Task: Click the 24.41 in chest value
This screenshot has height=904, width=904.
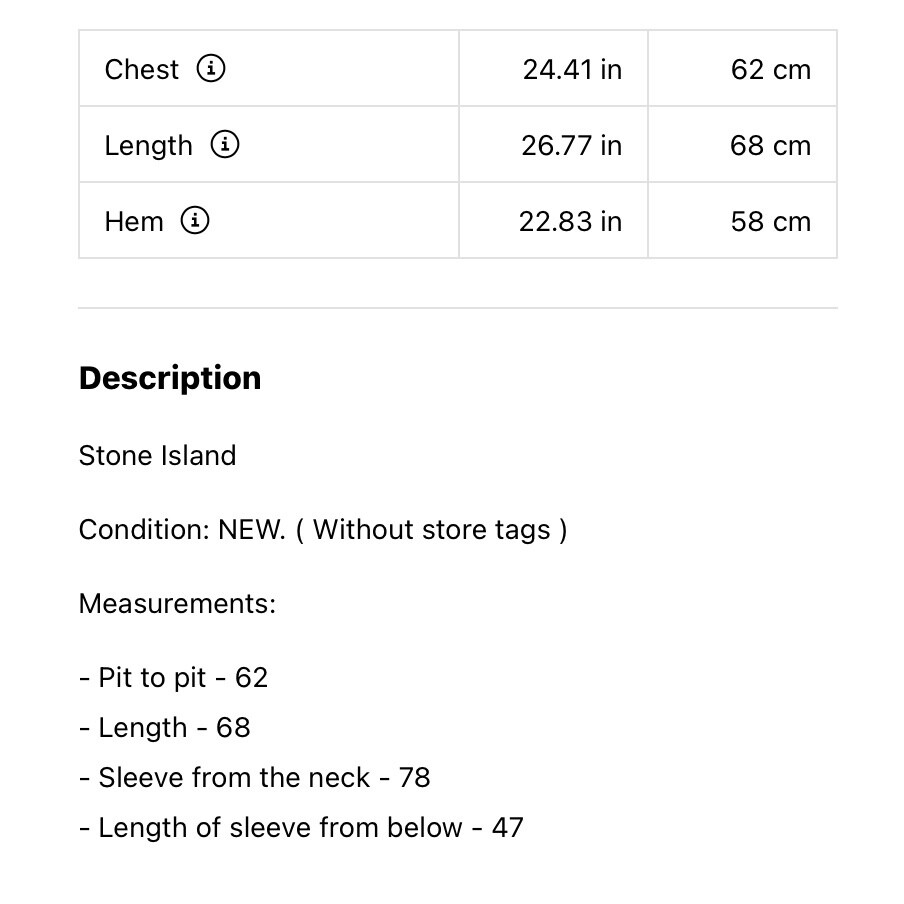Action: tap(572, 70)
